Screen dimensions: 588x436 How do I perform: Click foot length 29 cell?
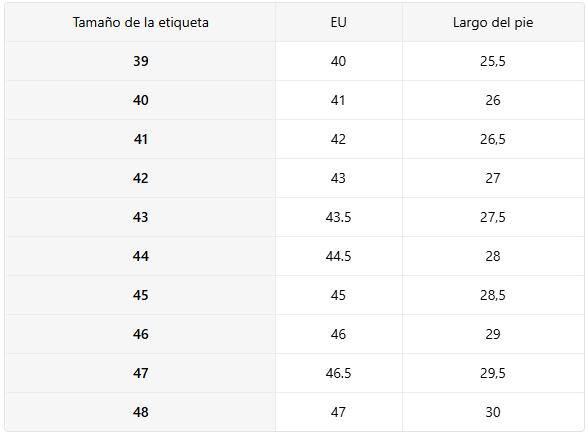coord(493,334)
